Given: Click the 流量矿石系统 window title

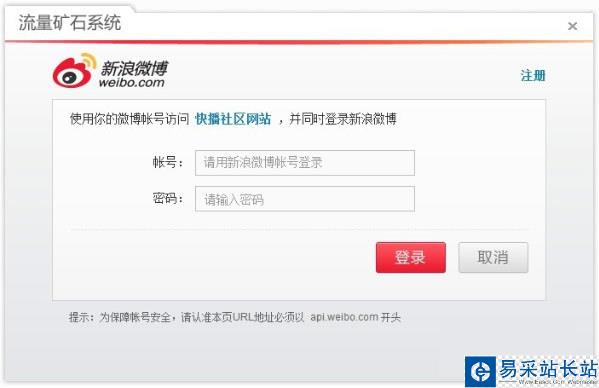Looking at the screenshot, I should [70, 23].
